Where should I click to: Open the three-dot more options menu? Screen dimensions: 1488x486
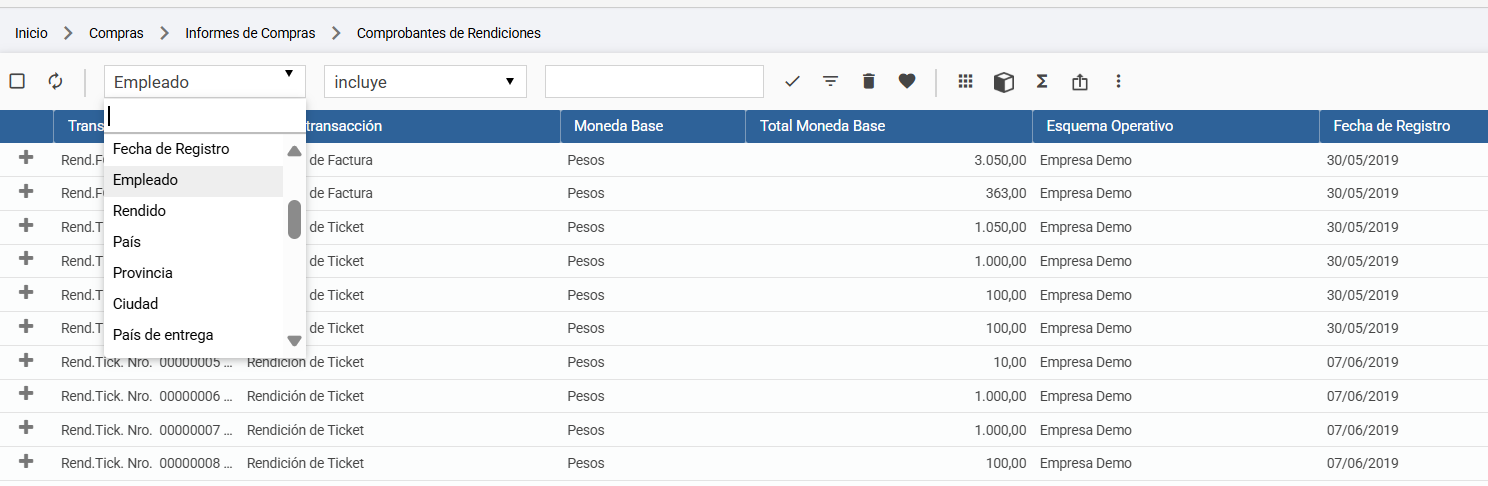[x=1118, y=82]
